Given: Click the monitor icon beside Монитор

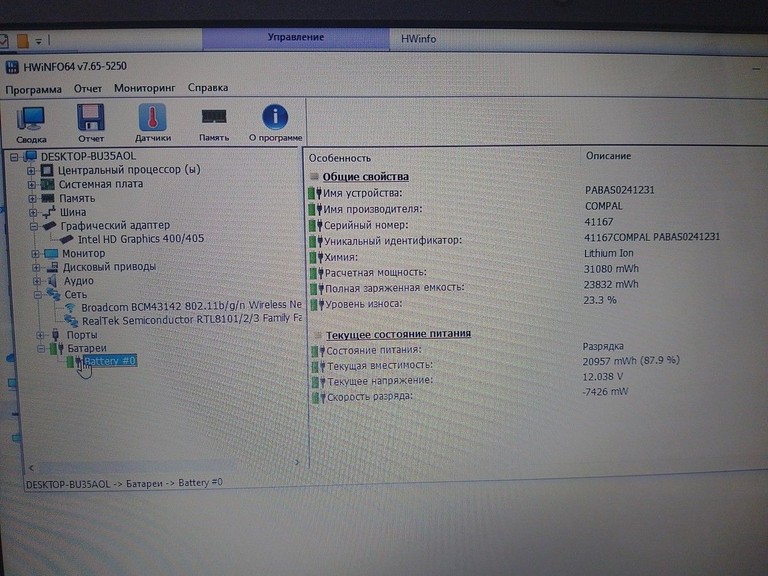Looking at the screenshot, I should tap(51, 253).
